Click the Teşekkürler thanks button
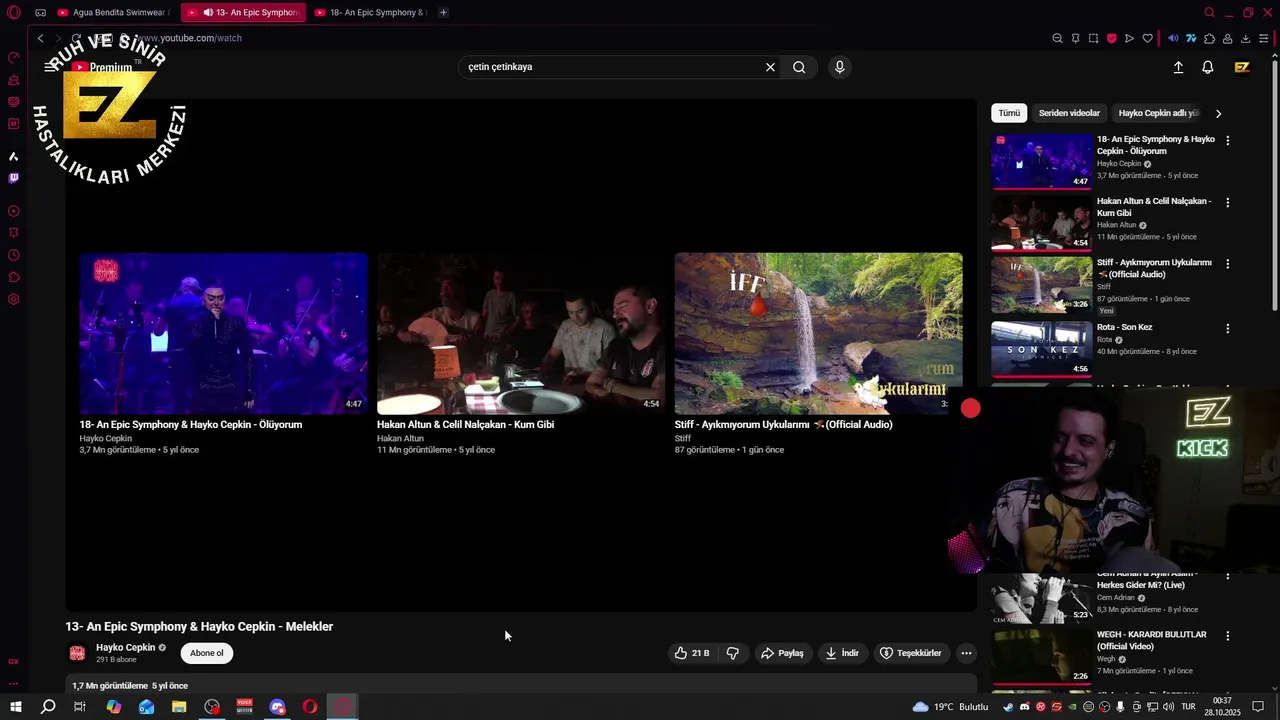 pos(910,653)
